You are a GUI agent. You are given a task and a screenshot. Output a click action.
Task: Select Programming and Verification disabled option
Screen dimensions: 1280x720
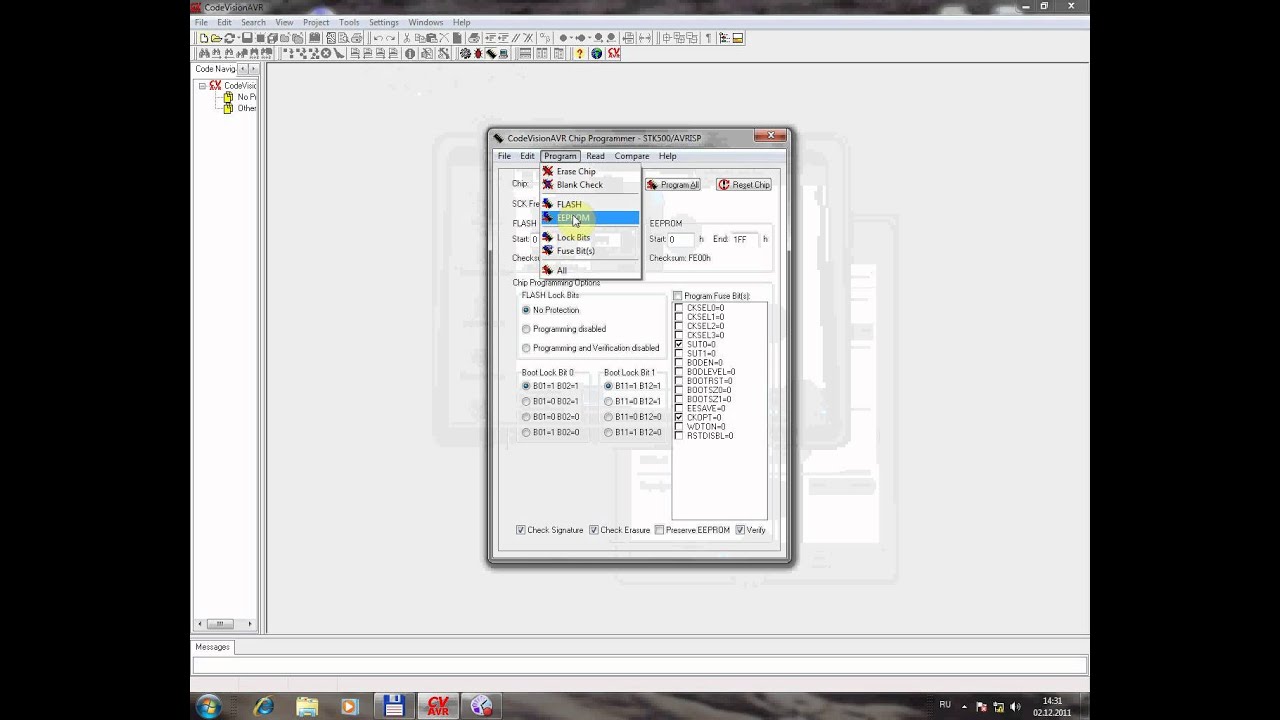[526, 348]
